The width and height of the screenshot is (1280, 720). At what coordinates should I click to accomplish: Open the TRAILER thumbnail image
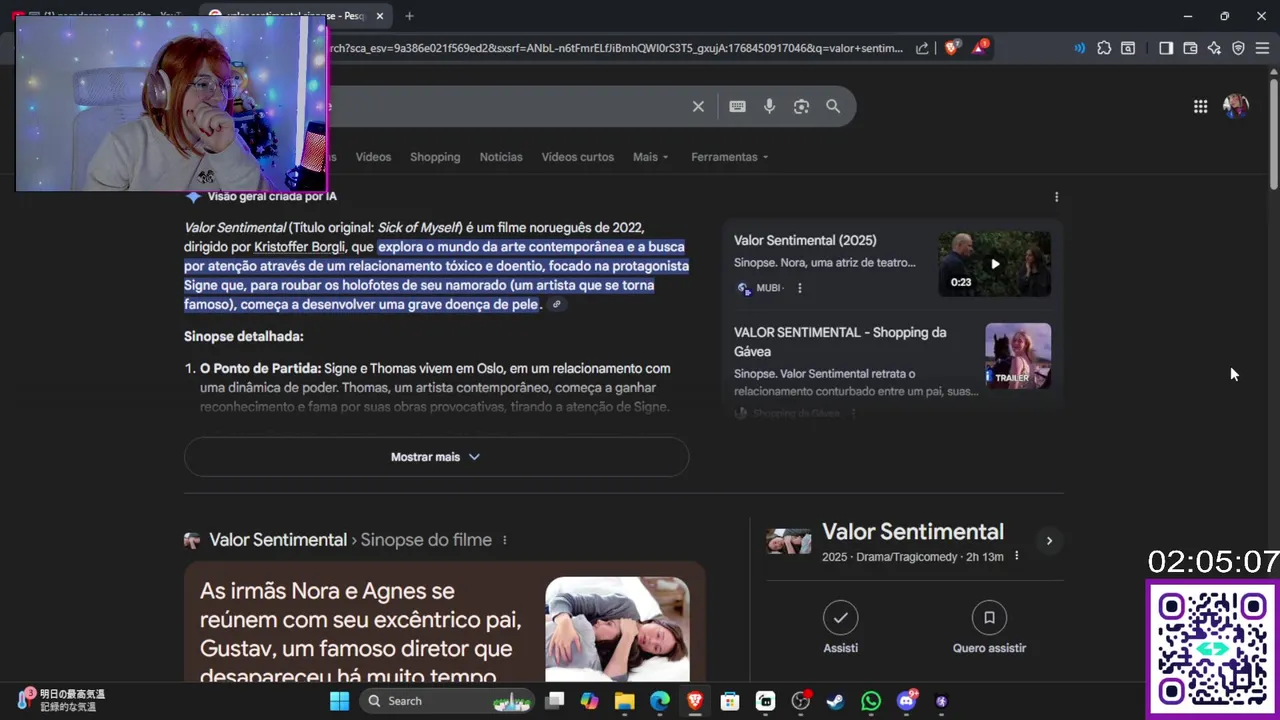click(1018, 356)
